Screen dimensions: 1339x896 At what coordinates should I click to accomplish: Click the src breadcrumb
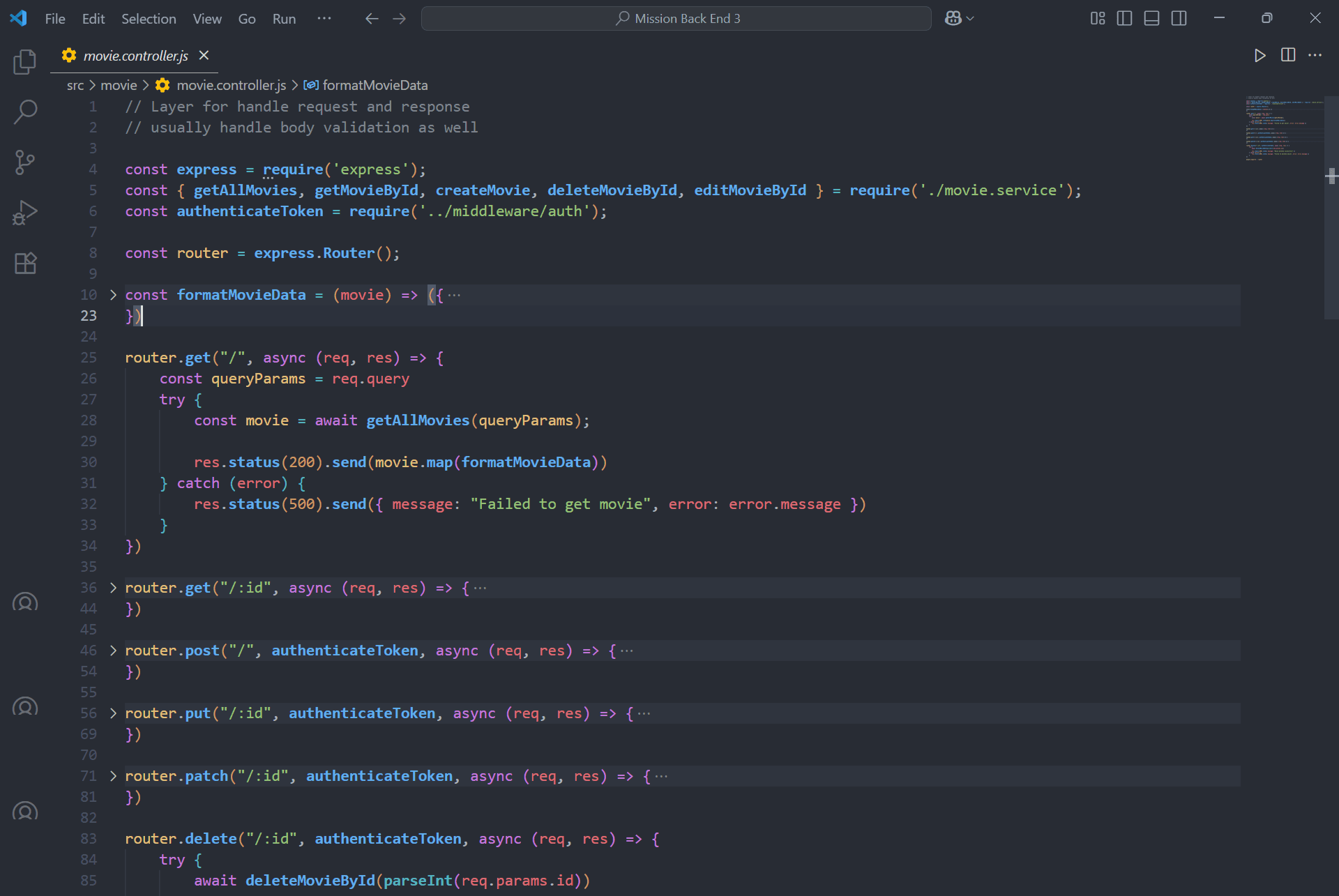click(75, 85)
